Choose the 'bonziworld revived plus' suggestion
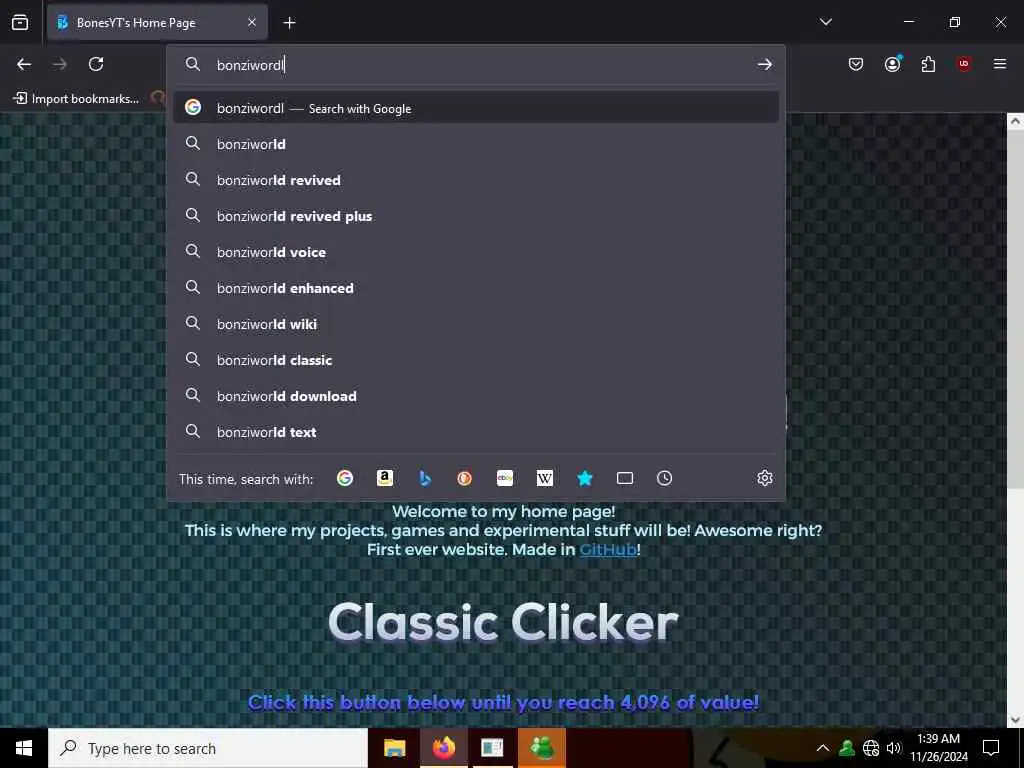Image resolution: width=1024 pixels, height=768 pixels. click(x=476, y=216)
